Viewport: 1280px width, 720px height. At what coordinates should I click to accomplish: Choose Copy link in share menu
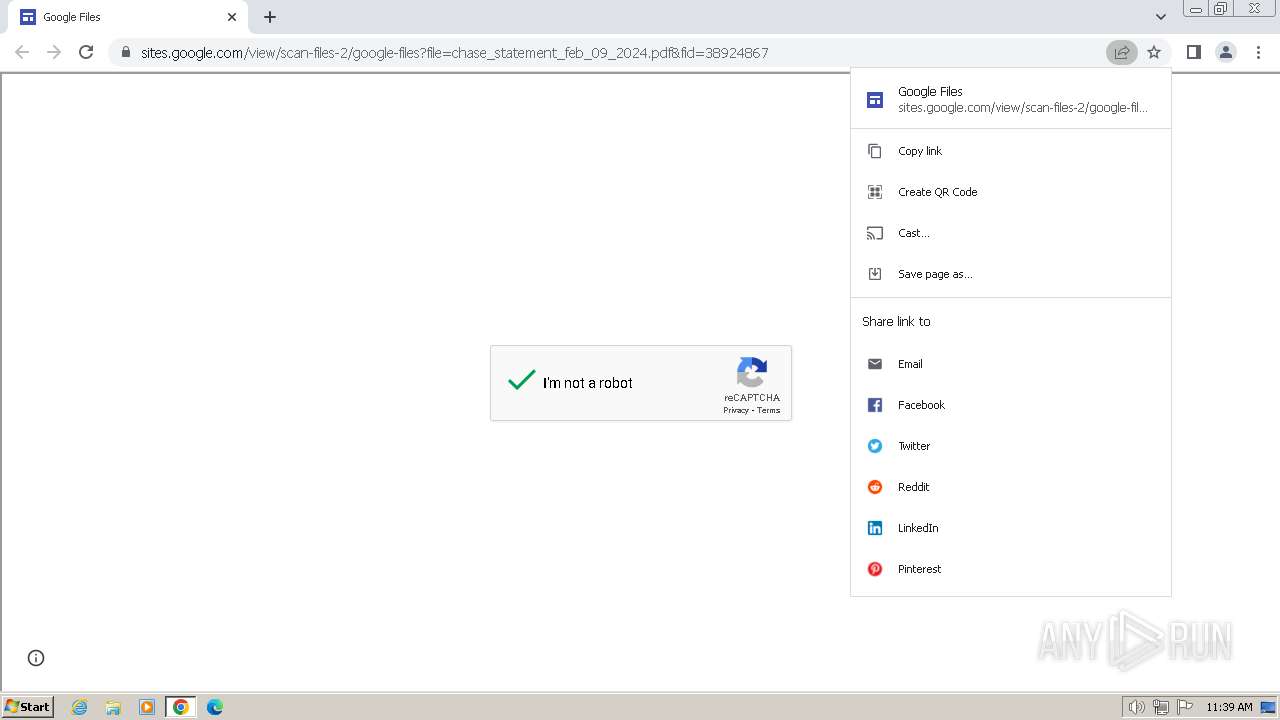tap(1010, 151)
